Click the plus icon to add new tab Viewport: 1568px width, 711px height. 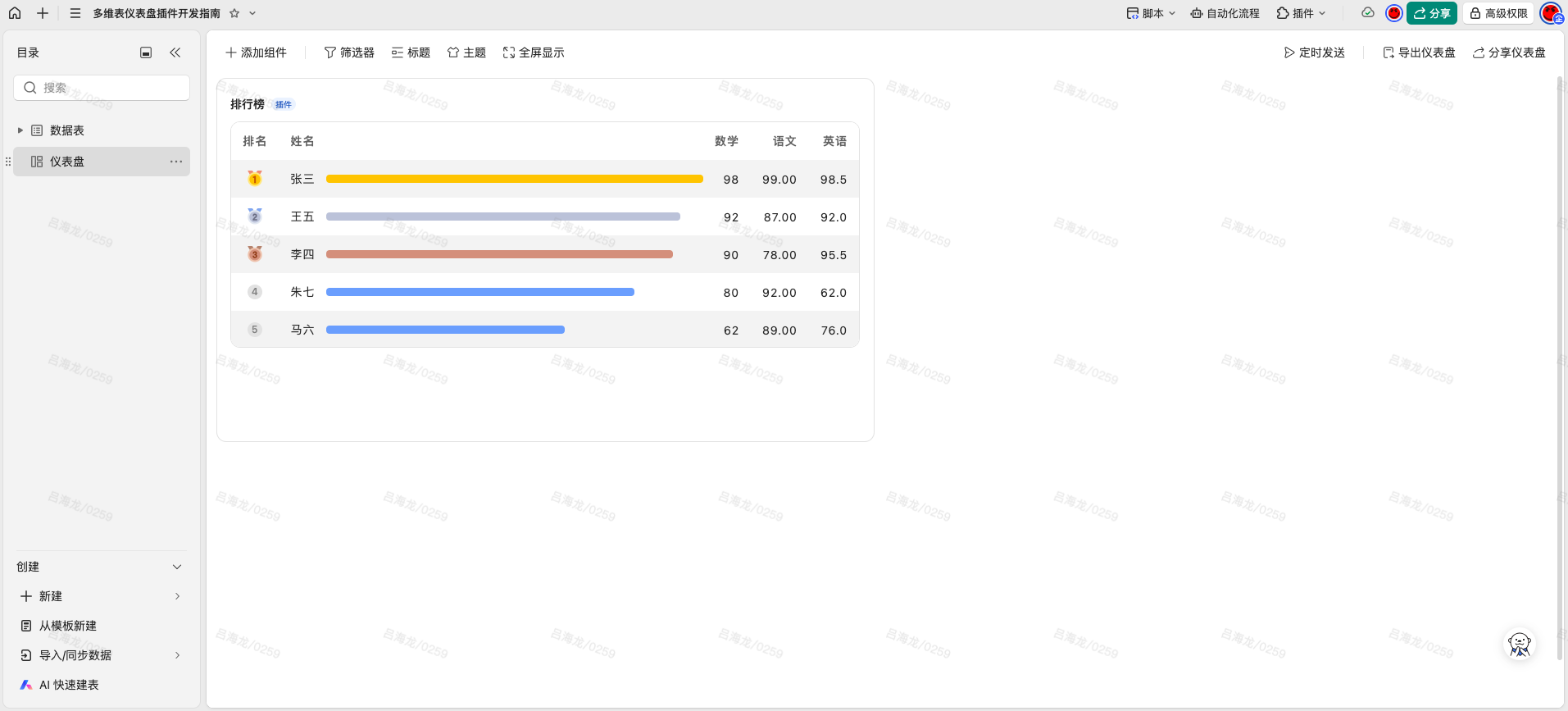click(43, 13)
